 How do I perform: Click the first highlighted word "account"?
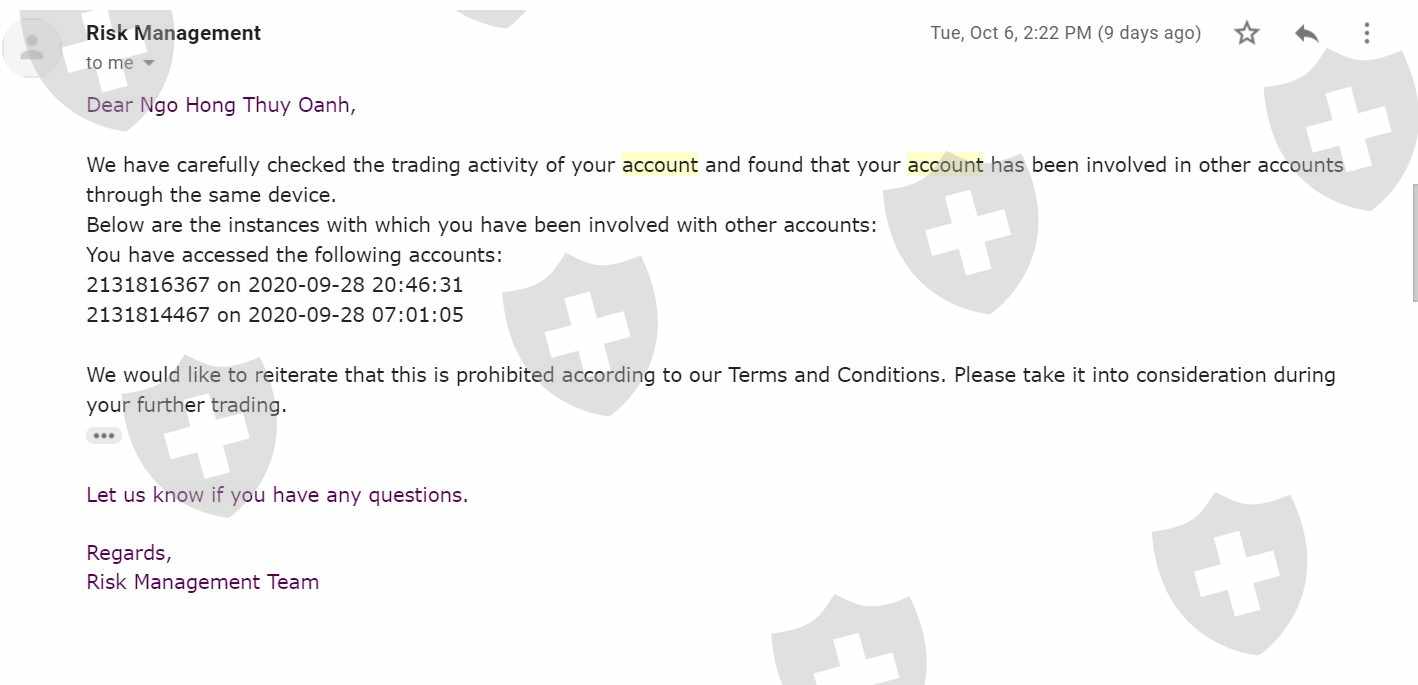click(x=660, y=165)
